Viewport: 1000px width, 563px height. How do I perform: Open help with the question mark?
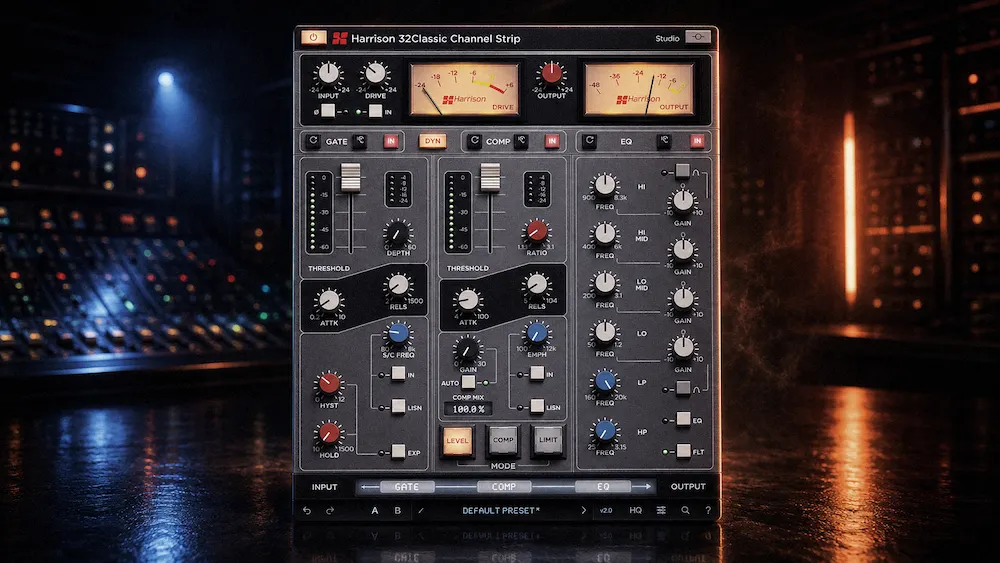[708, 510]
